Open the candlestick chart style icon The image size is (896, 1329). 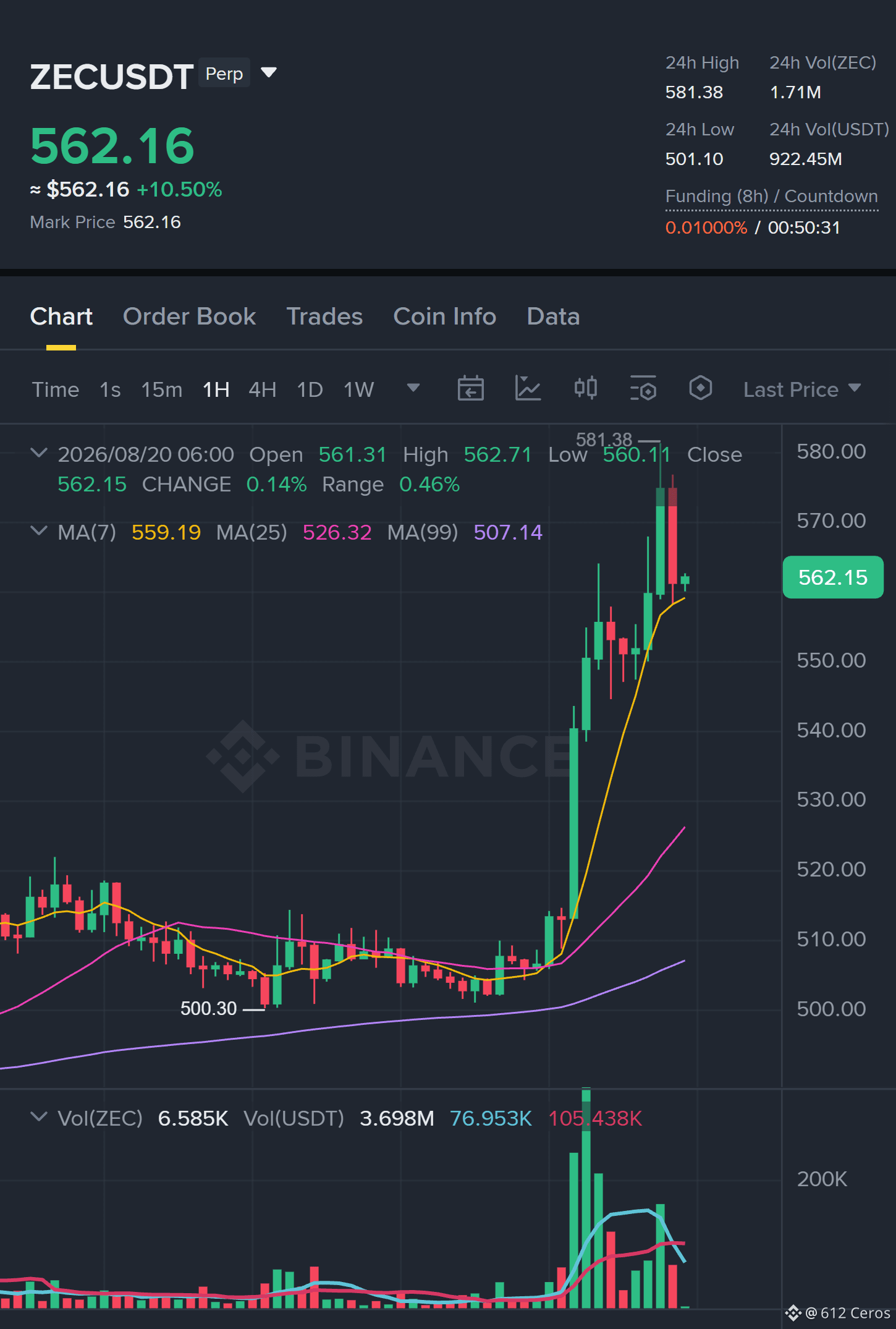point(585,388)
